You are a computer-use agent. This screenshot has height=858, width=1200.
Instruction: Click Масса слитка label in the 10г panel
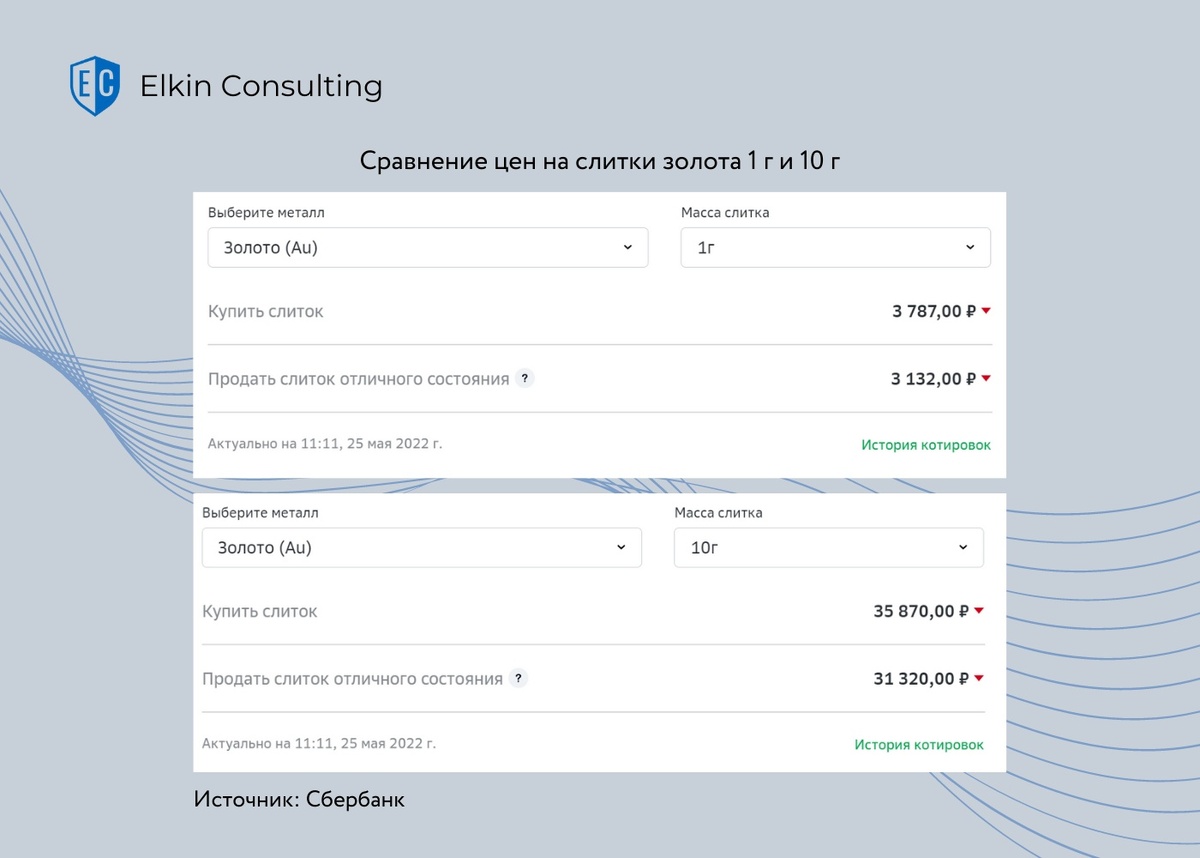719,512
